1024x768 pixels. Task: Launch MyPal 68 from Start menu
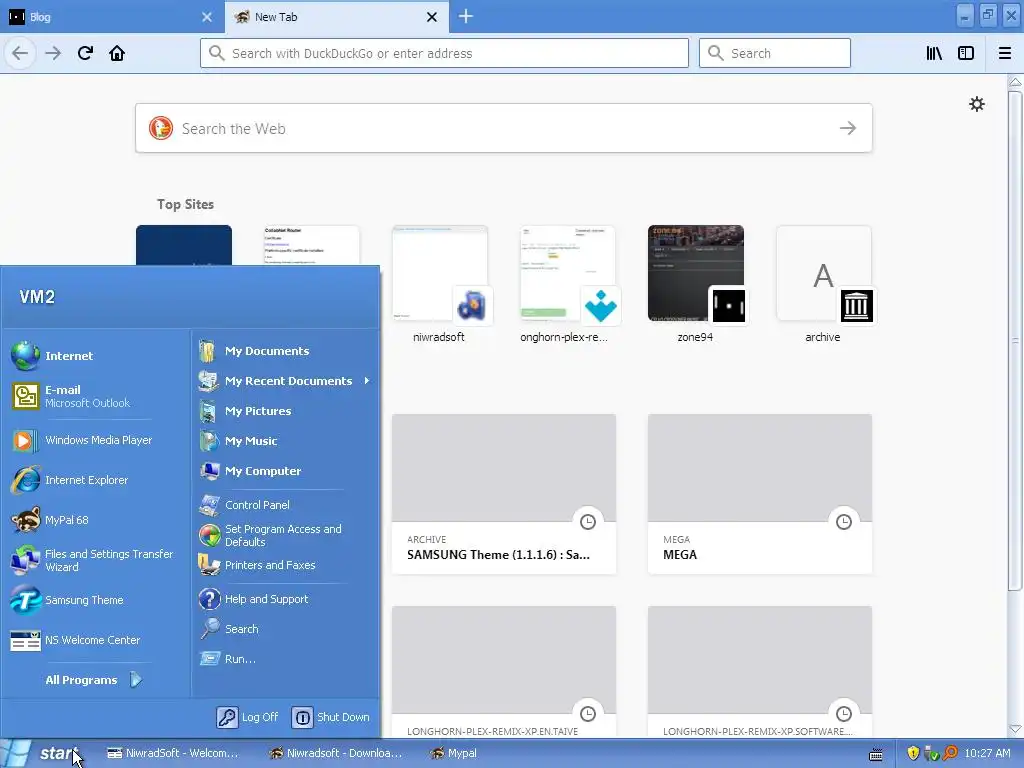pos(96,520)
